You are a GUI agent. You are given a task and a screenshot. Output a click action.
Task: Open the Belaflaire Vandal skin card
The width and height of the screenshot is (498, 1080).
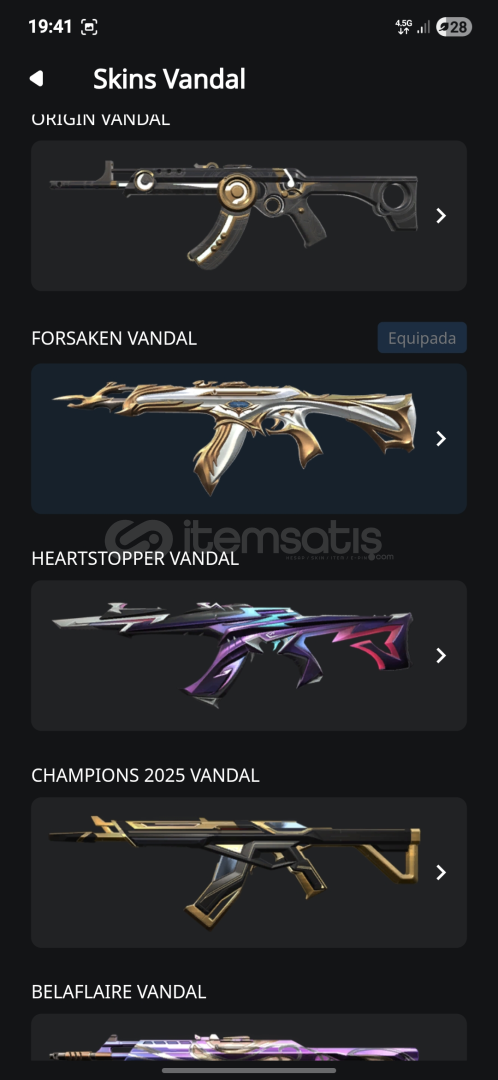click(249, 1037)
